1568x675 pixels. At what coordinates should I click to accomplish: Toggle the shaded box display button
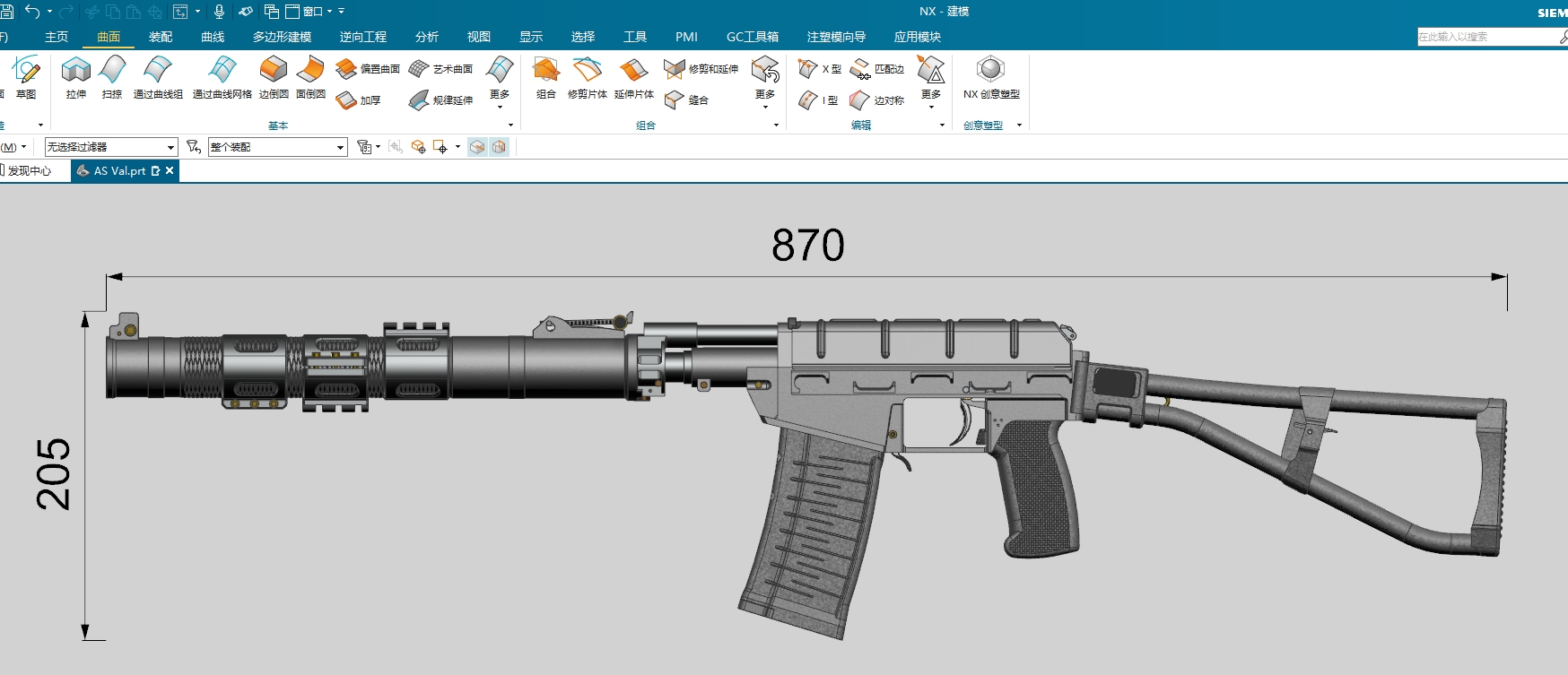(x=477, y=147)
